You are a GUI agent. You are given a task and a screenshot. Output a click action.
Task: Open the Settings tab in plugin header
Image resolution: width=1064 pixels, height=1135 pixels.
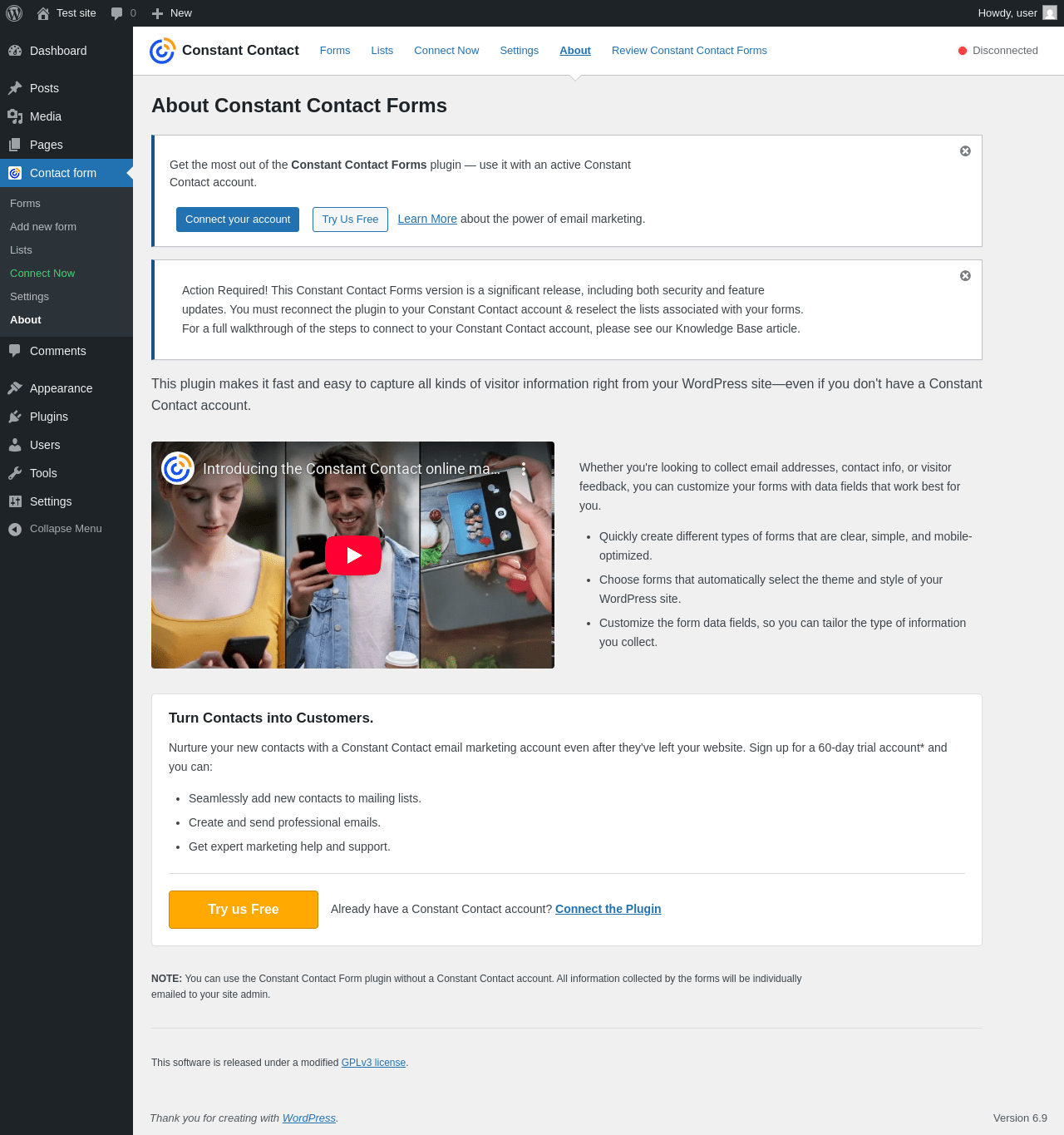point(520,51)
